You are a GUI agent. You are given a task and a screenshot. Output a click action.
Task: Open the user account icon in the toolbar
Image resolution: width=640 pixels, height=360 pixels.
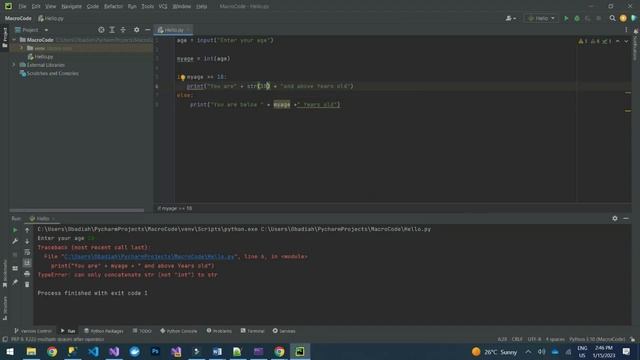click(510, 18)
